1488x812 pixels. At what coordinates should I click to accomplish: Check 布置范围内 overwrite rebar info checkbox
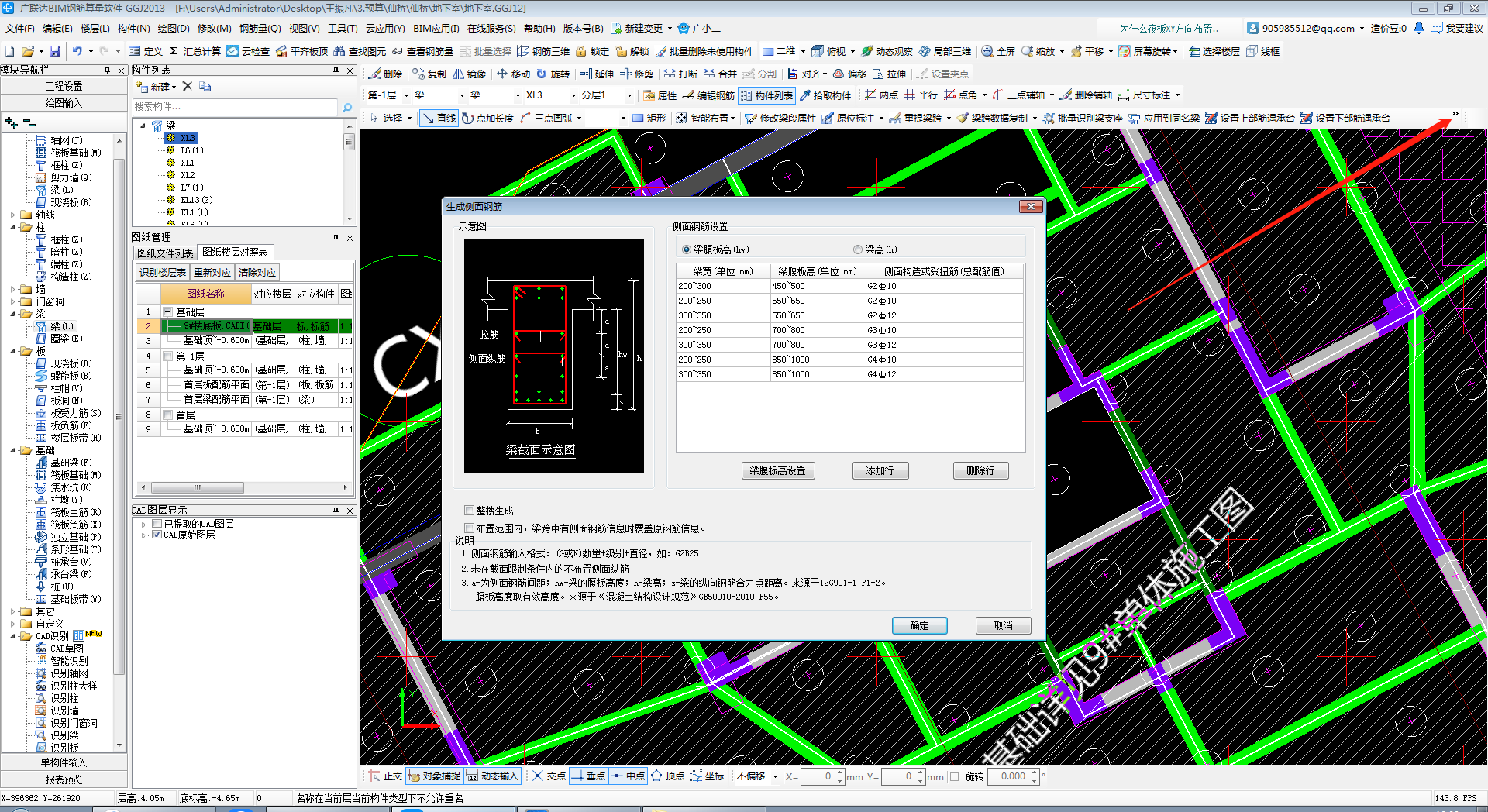pos(469,528)
